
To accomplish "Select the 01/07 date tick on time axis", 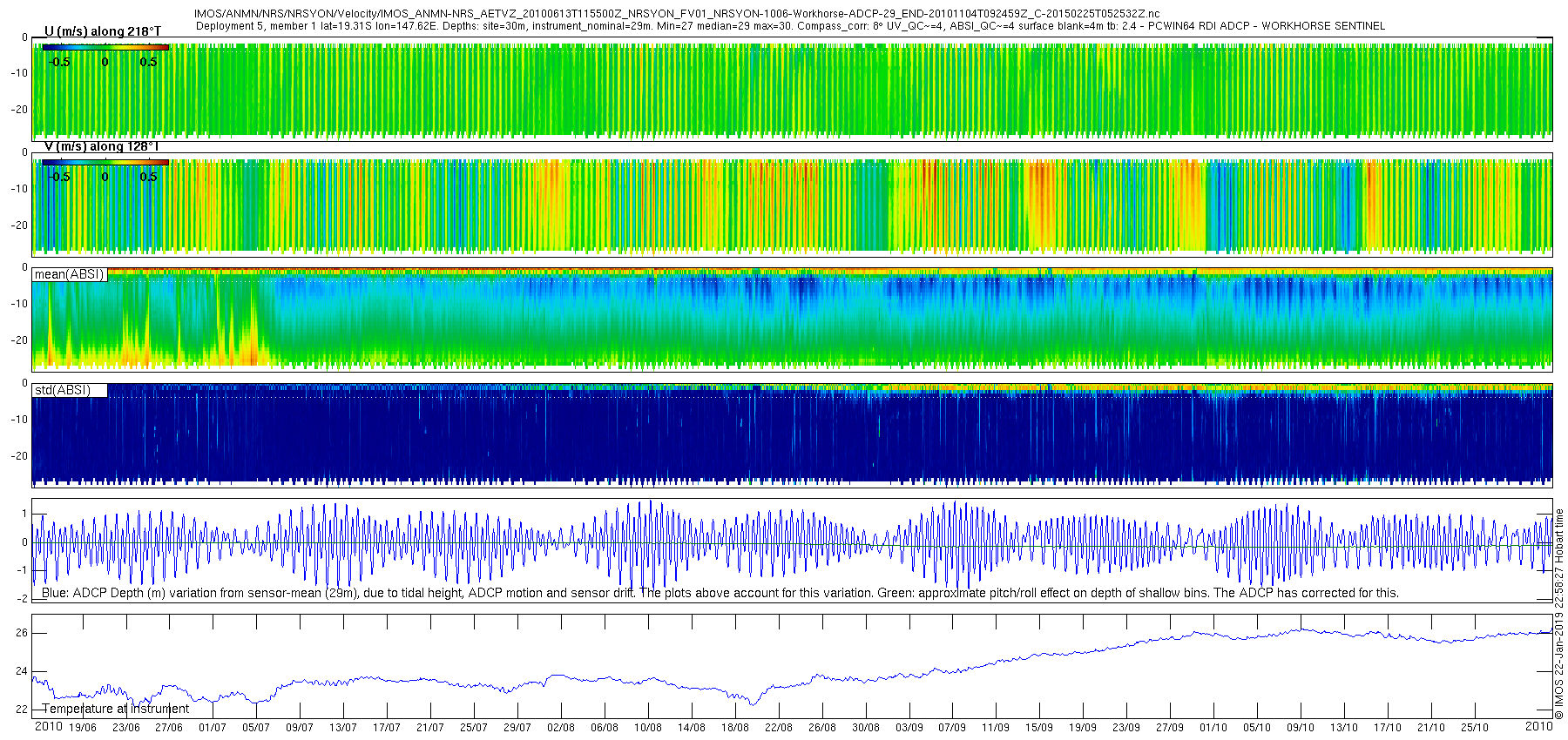I will [x=213, y=727].
